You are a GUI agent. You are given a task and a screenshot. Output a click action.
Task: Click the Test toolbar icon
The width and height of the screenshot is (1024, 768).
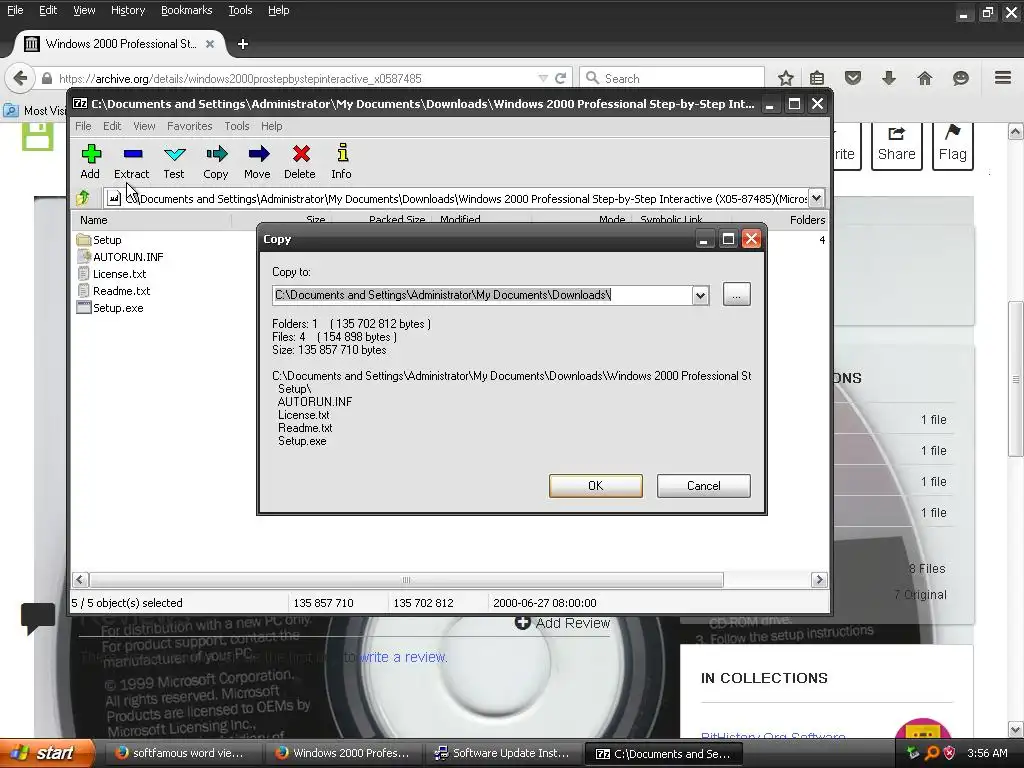pos(174,161)
